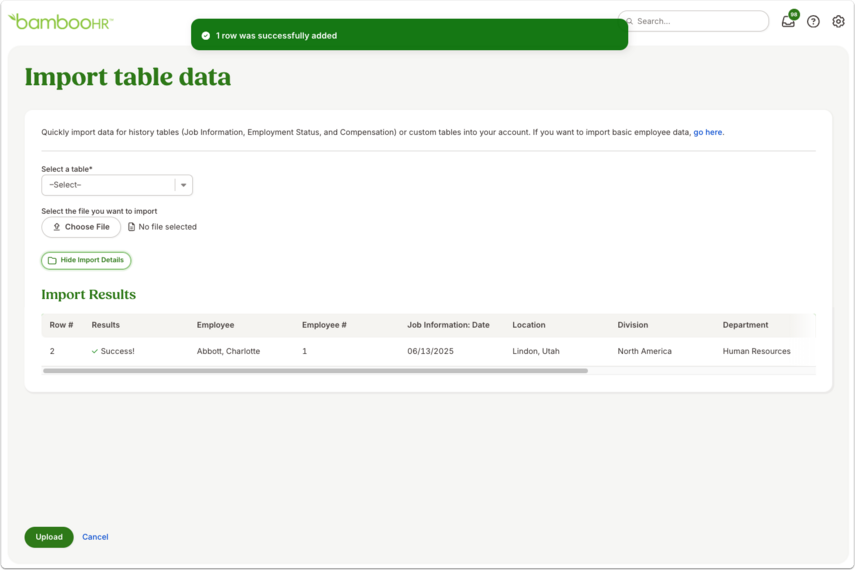This screenshot has width=855, height=570.
Task: Open the Select a table dropdown
Action: click(117, 185)
